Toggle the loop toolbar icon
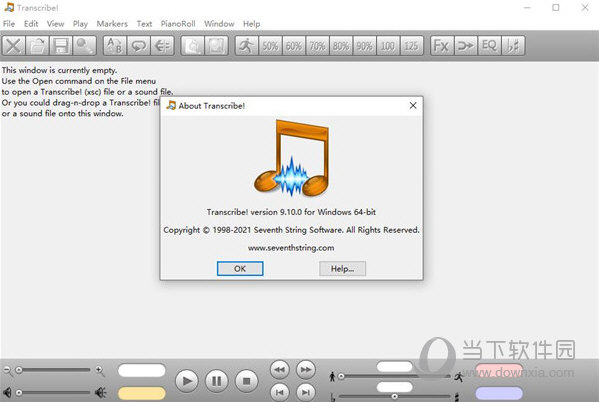 pos(139,46)
